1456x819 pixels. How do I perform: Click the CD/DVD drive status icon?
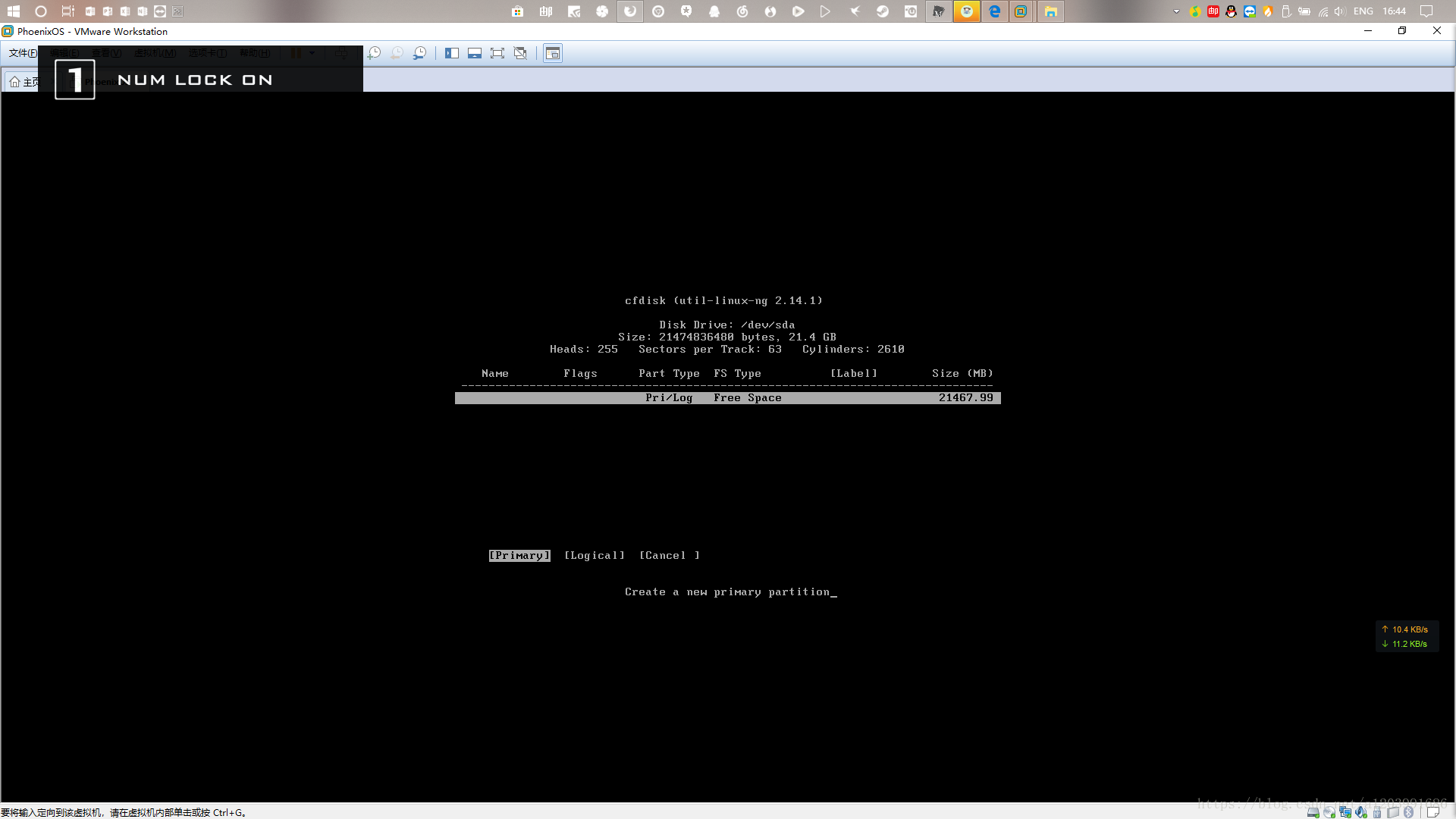pos(1329,812)
